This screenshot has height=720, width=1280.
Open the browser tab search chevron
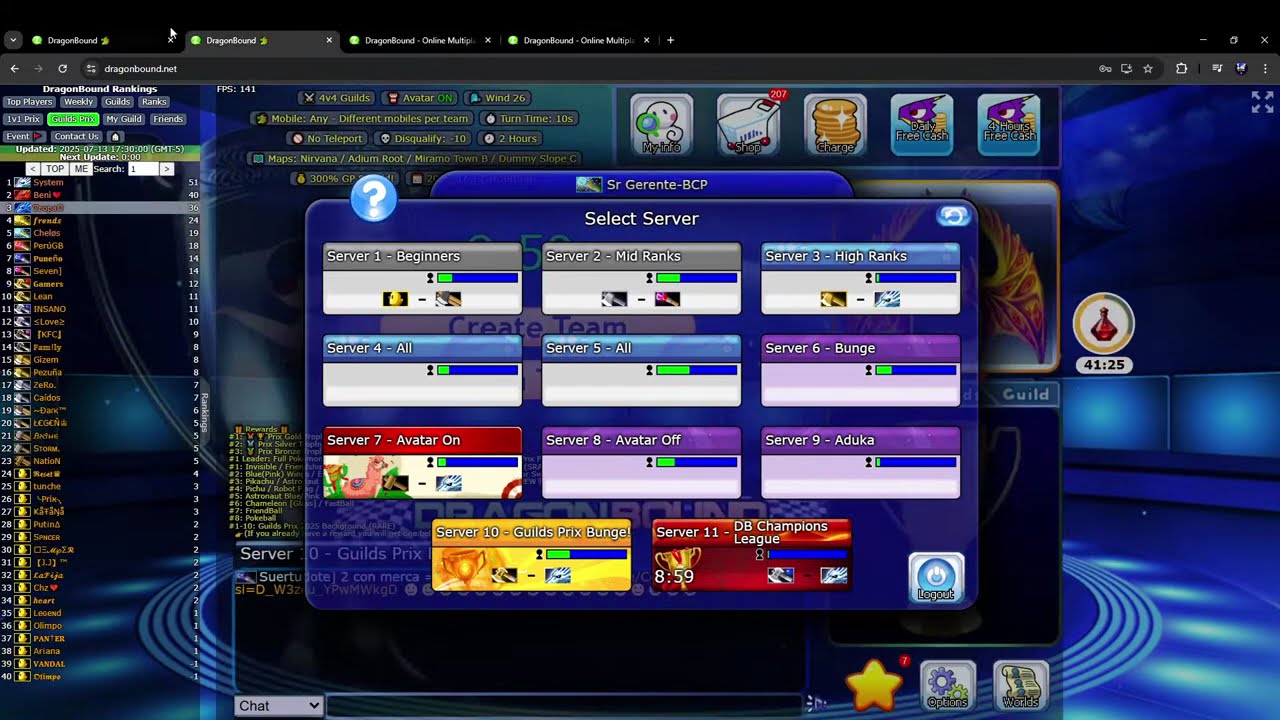pos(12,40)
